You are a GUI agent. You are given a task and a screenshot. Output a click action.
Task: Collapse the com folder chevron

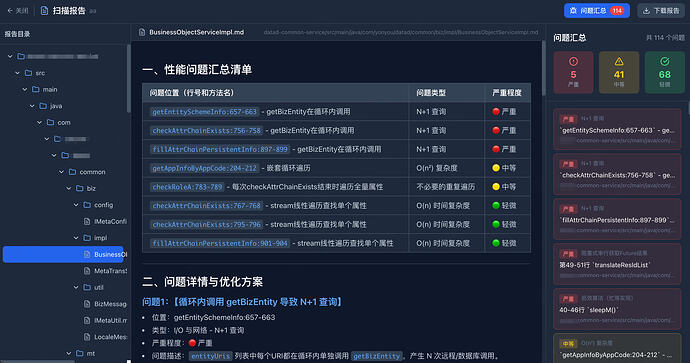click(x=40, y=122)
